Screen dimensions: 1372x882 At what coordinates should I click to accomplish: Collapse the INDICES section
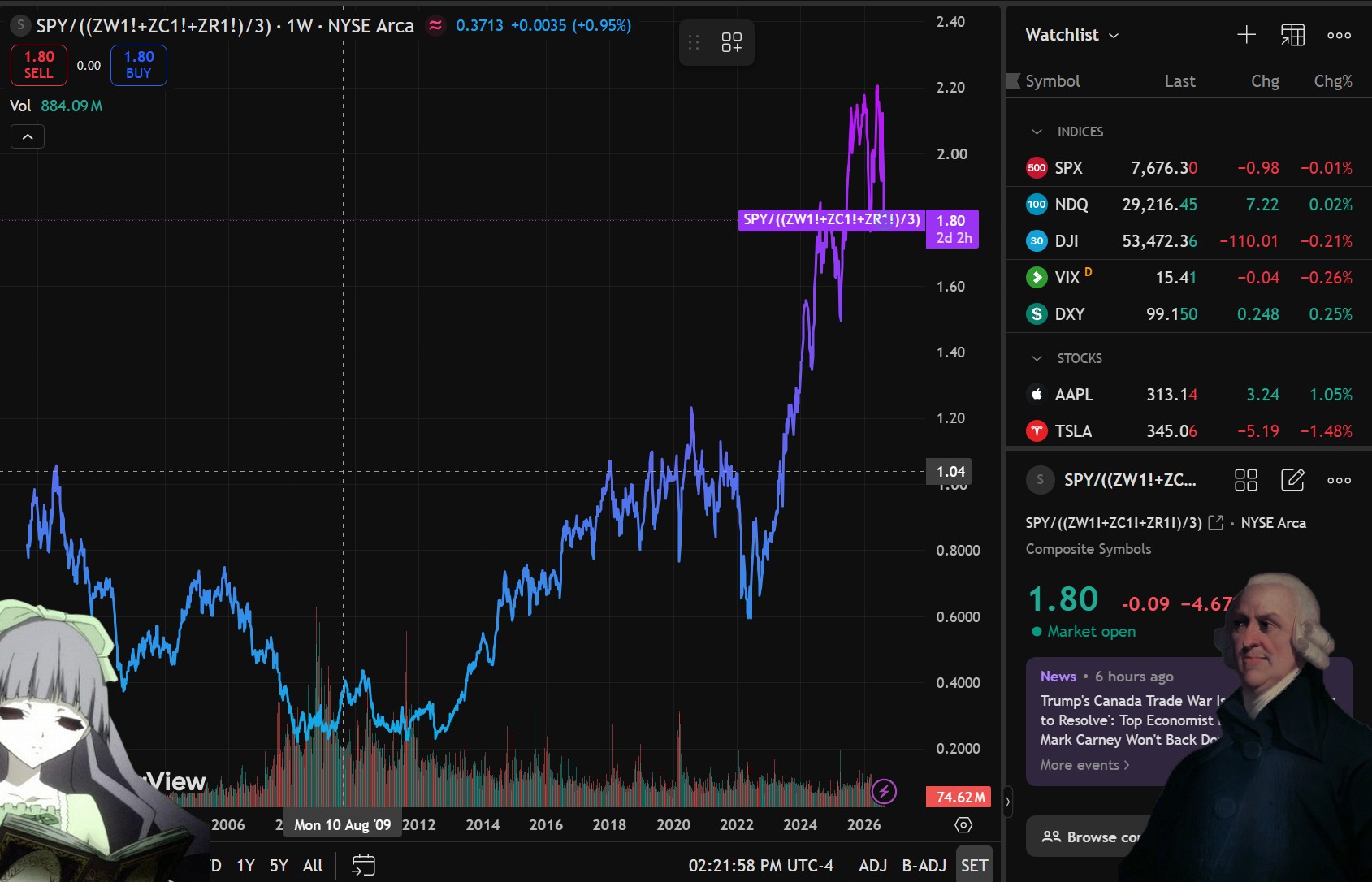[1037, 132]
